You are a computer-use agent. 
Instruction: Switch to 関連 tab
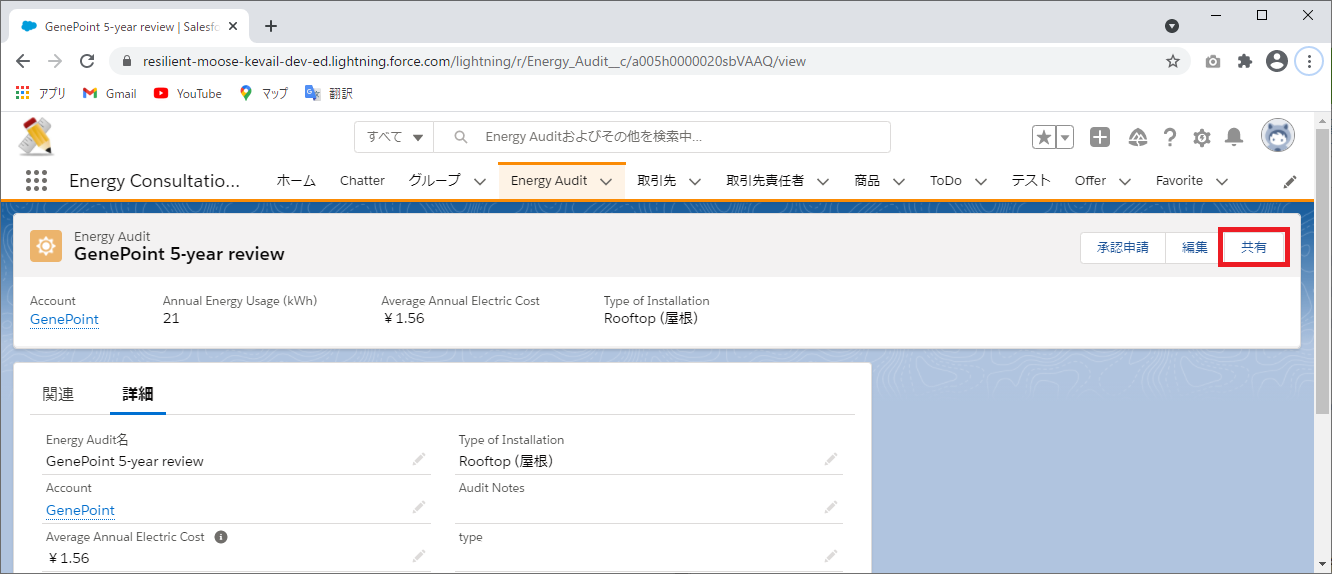(59, 394)
